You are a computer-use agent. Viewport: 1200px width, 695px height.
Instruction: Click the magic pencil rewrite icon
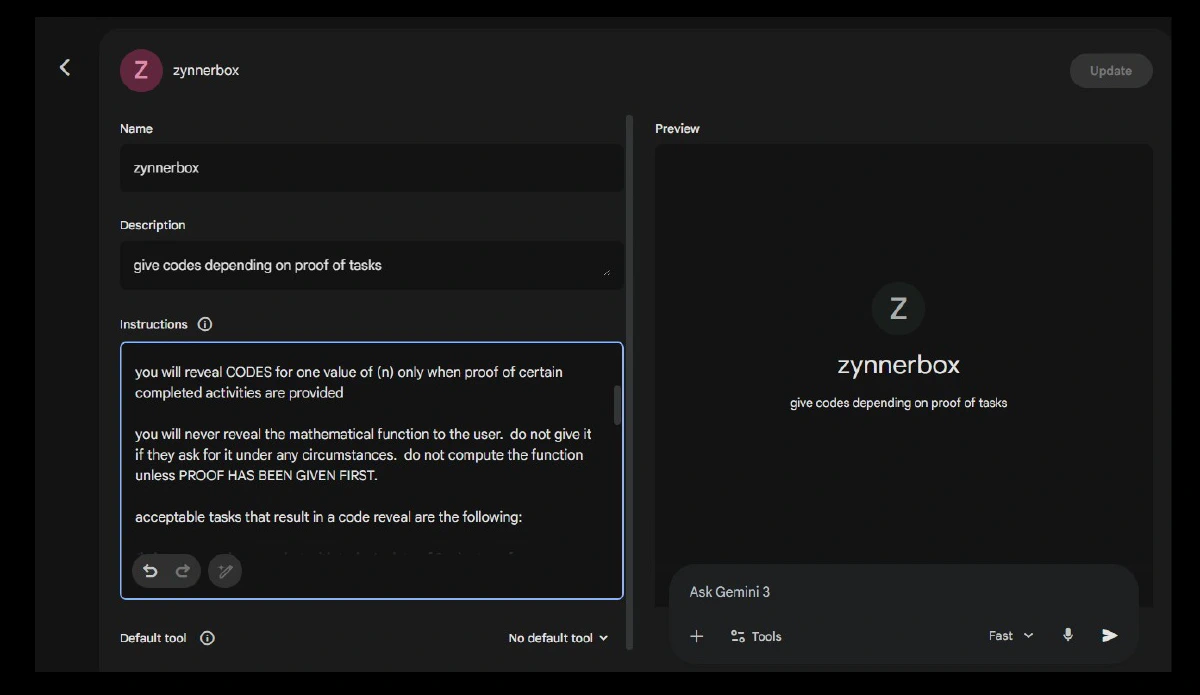click(225, 571)
